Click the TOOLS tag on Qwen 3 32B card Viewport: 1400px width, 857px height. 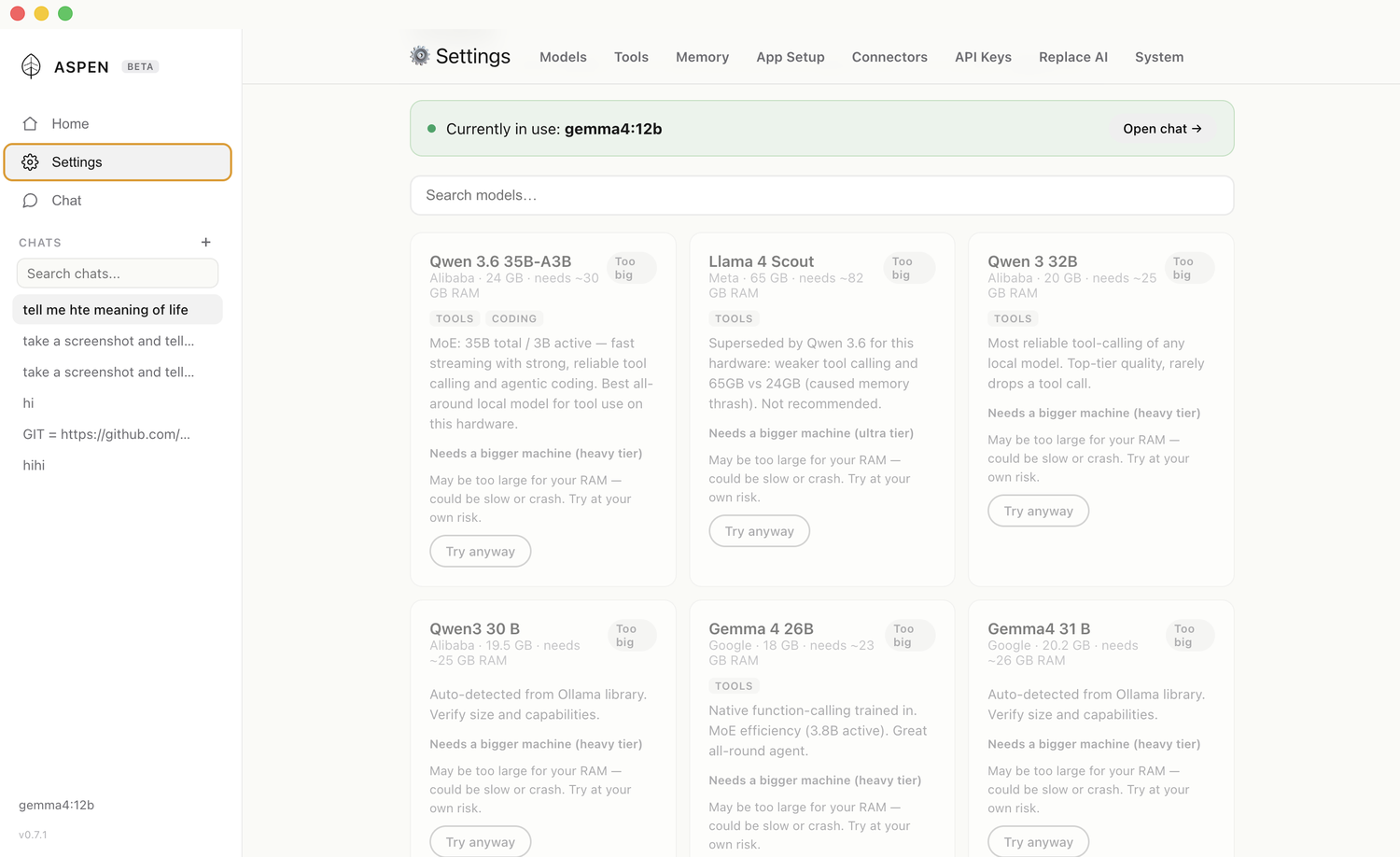point(1013,318)
